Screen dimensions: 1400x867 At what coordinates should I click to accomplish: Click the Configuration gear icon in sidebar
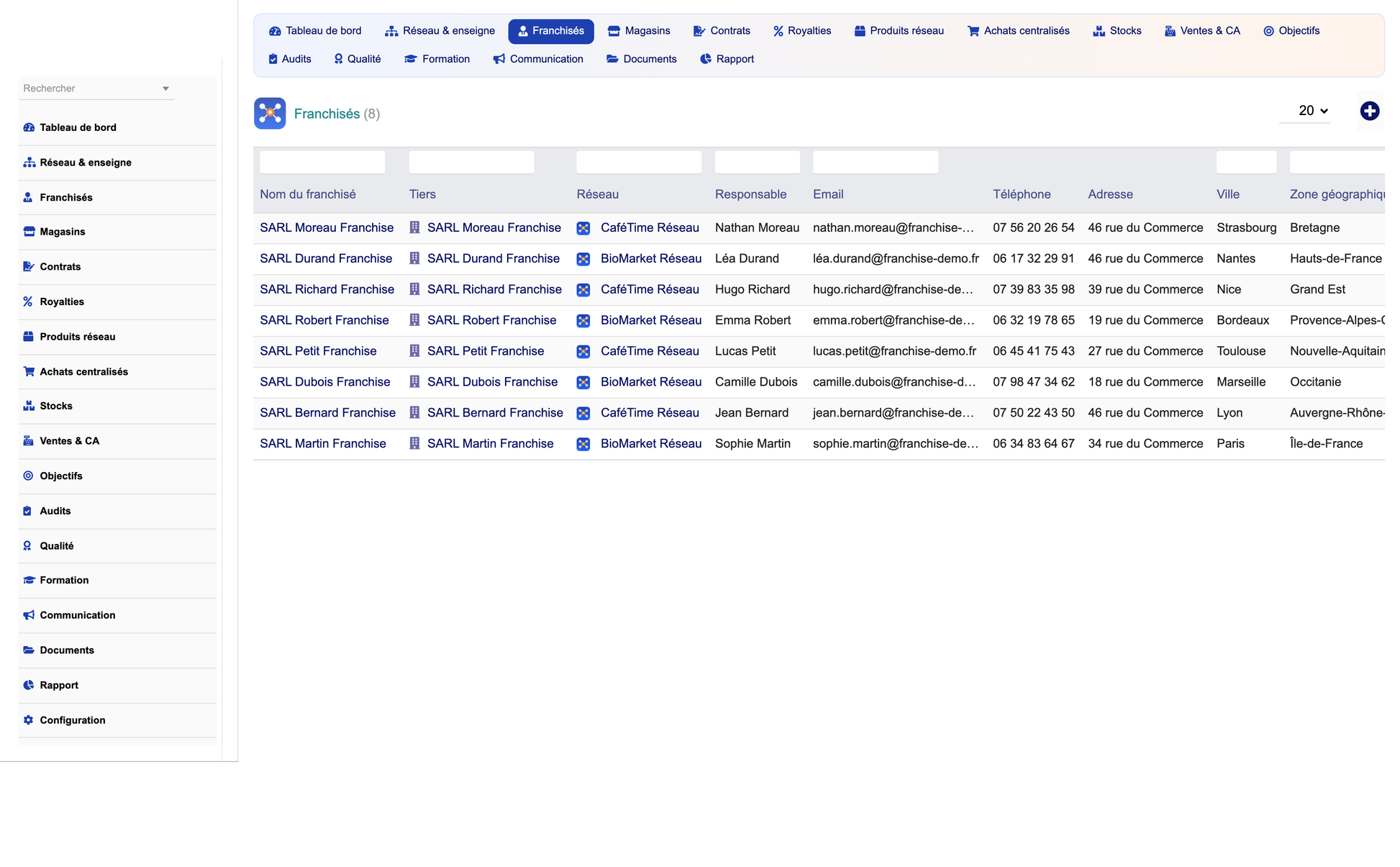click(28, 720)
